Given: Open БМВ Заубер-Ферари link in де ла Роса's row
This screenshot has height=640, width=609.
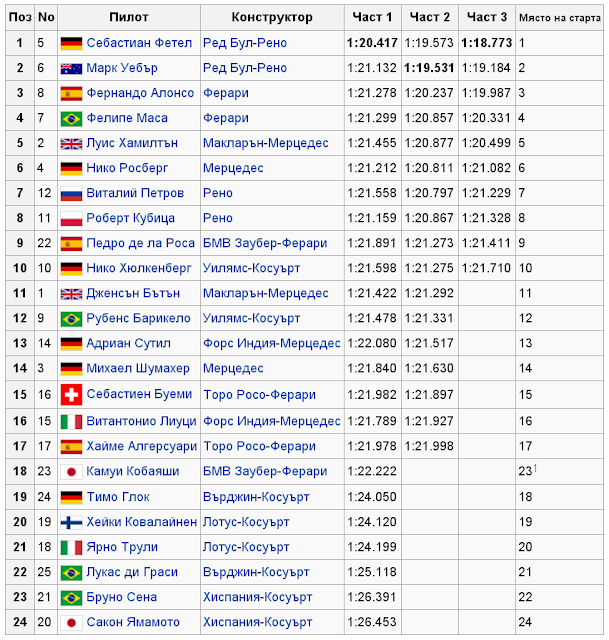Looking at the screenshot, I should pos(265,243).
